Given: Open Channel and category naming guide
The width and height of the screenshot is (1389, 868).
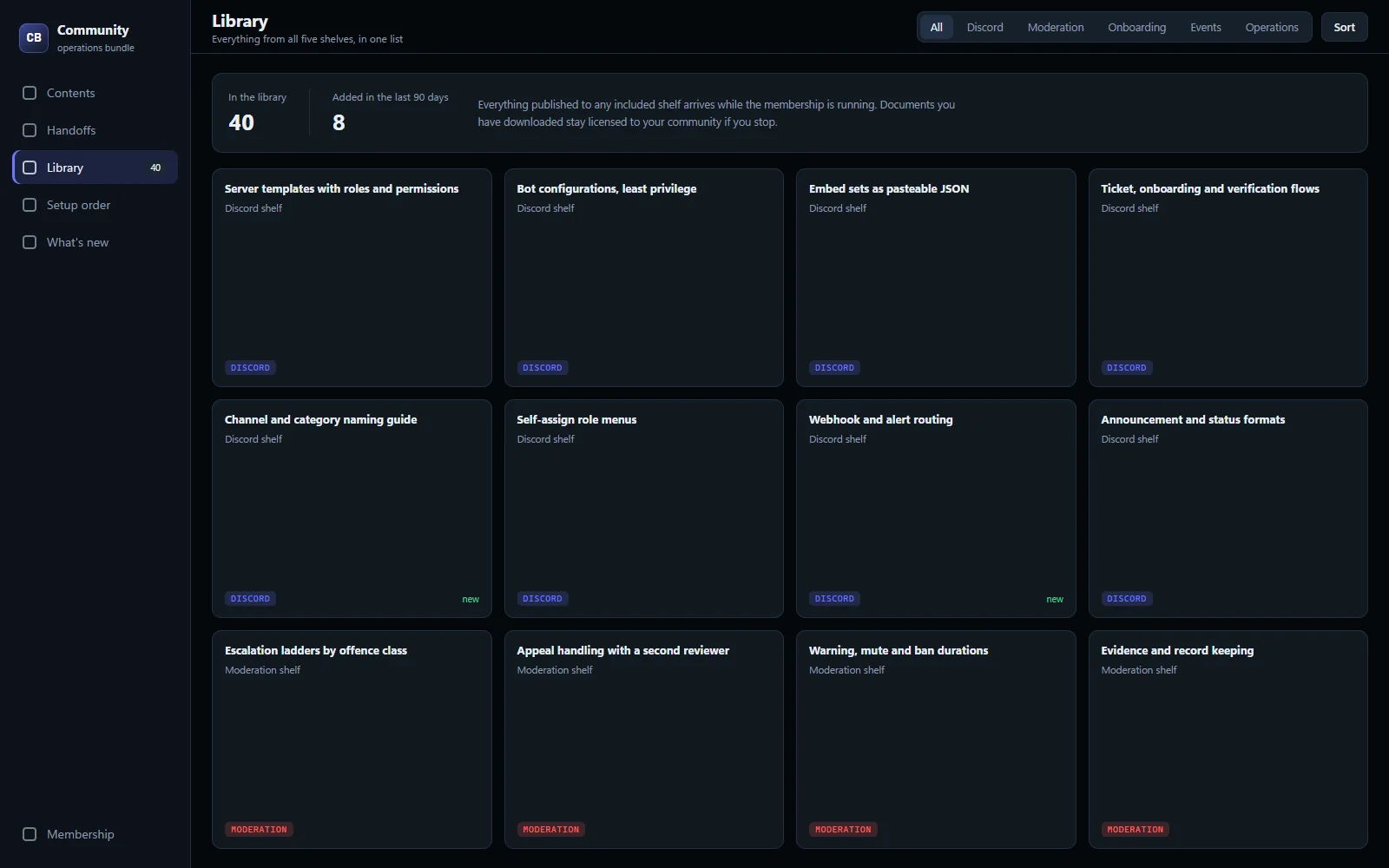Looking at the screenshot, I should 352,509.
